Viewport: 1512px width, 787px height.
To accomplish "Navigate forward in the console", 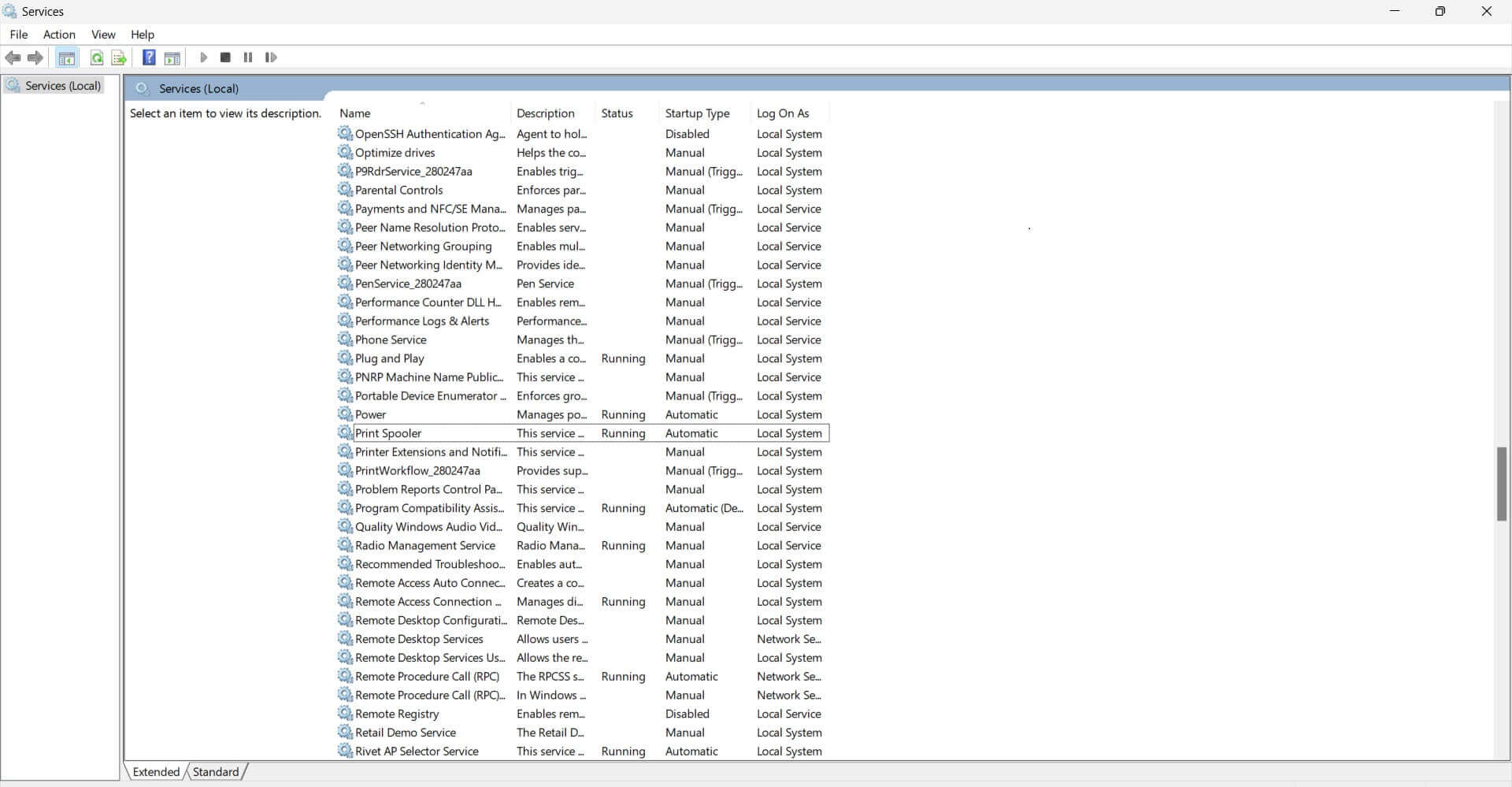I will pyautogui.click(x=35, y=58).
